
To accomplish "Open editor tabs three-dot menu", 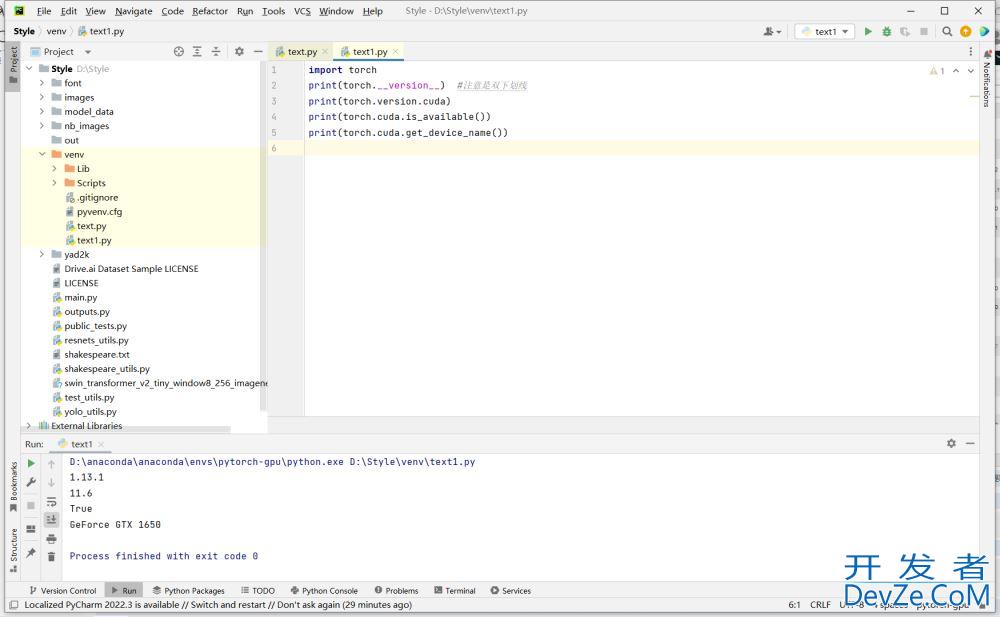I will coord(971,52).
